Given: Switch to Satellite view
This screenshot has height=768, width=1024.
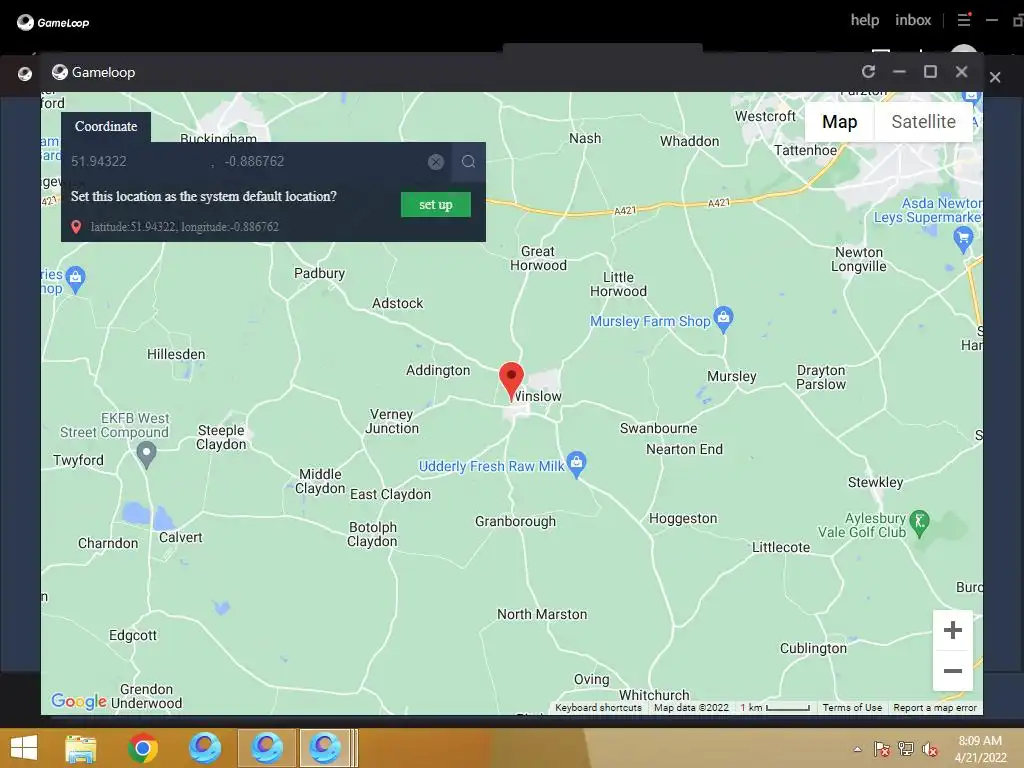Looking at the screenshot, I should [923, 121].
